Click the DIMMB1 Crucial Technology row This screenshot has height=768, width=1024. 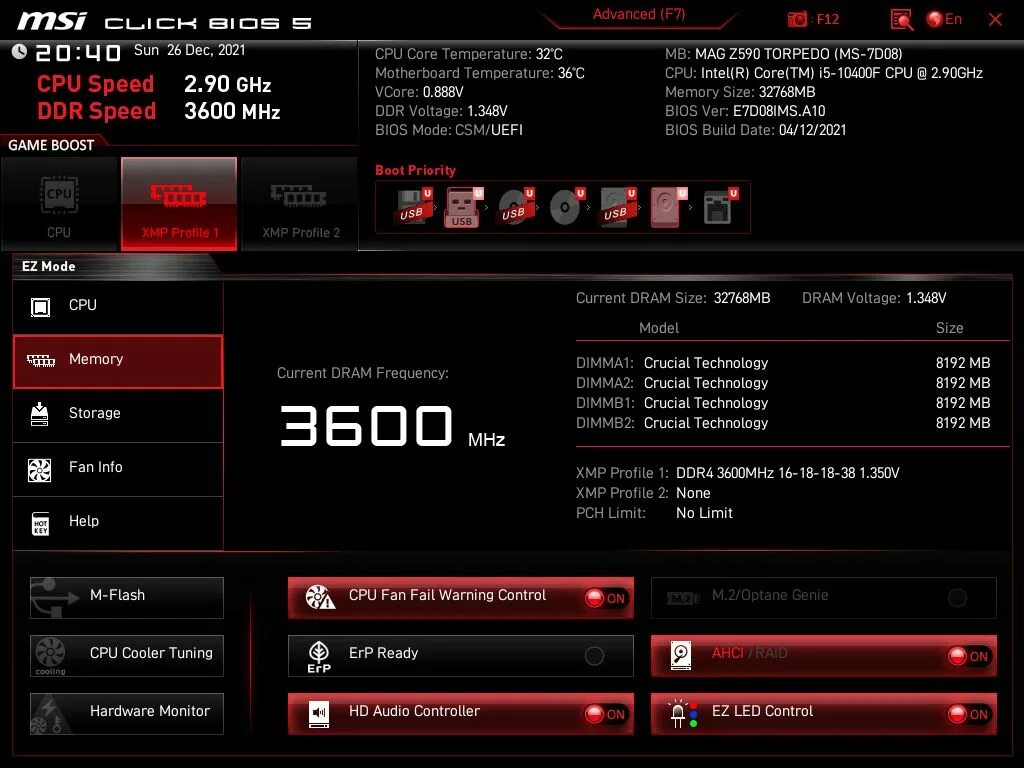(x=783, y=404)
